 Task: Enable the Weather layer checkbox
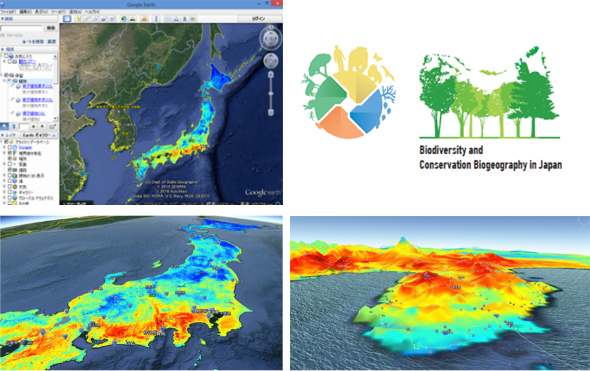coord(10,187)
